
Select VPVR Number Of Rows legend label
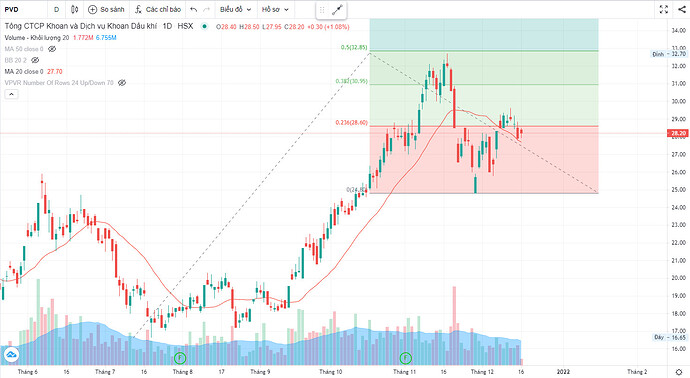[59, 83]
